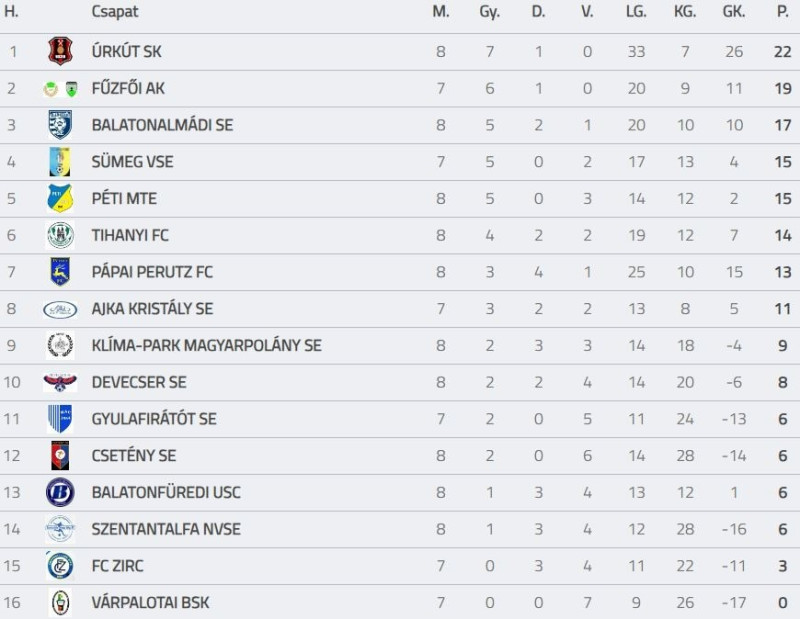Select Klíma-Park Magyarpolány SE team name
This screenshot has height=619, width=800.
click(x=206, y=346)
